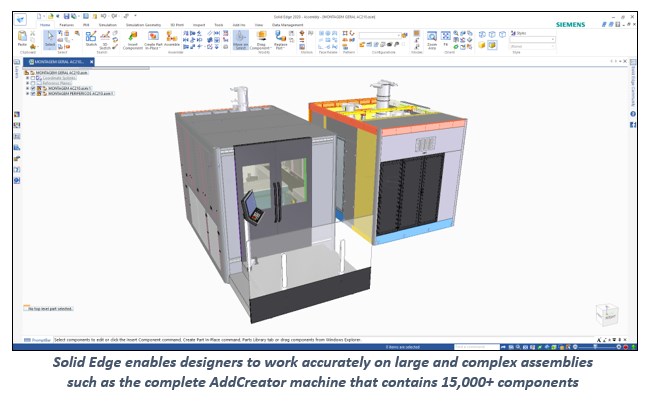The height and width of the screenshot is (401, 651).
Task: Open the Simulation Geometry tab
Action: (x=143, y=25)
